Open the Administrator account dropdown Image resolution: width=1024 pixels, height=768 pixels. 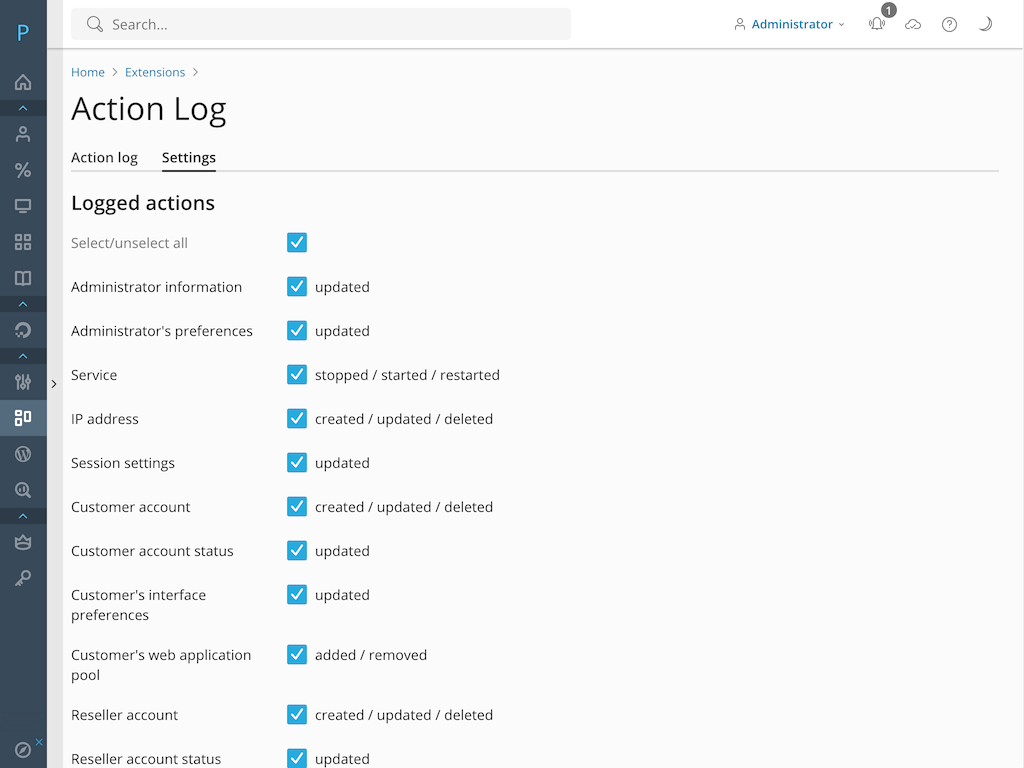pyautogui.click(x=789, y=23)
